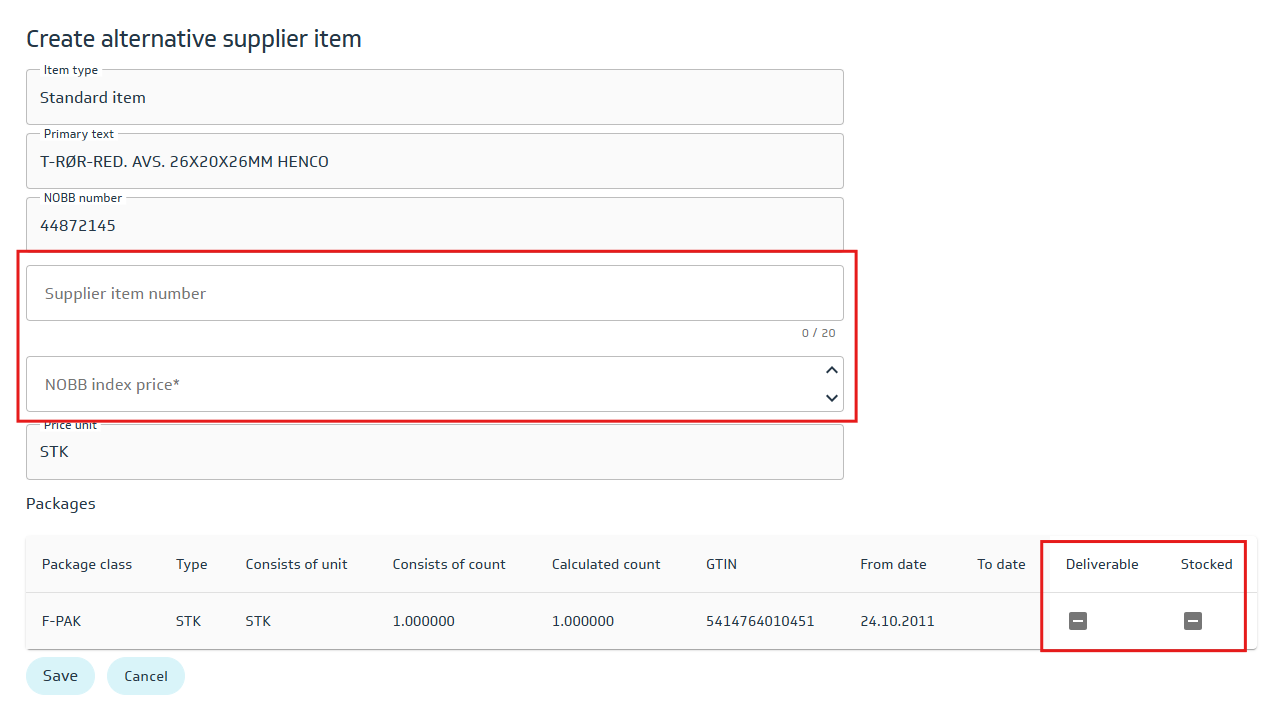Click the GTIN value 5414764010451
Screen dimensions: 1278x722
point(760,621)
